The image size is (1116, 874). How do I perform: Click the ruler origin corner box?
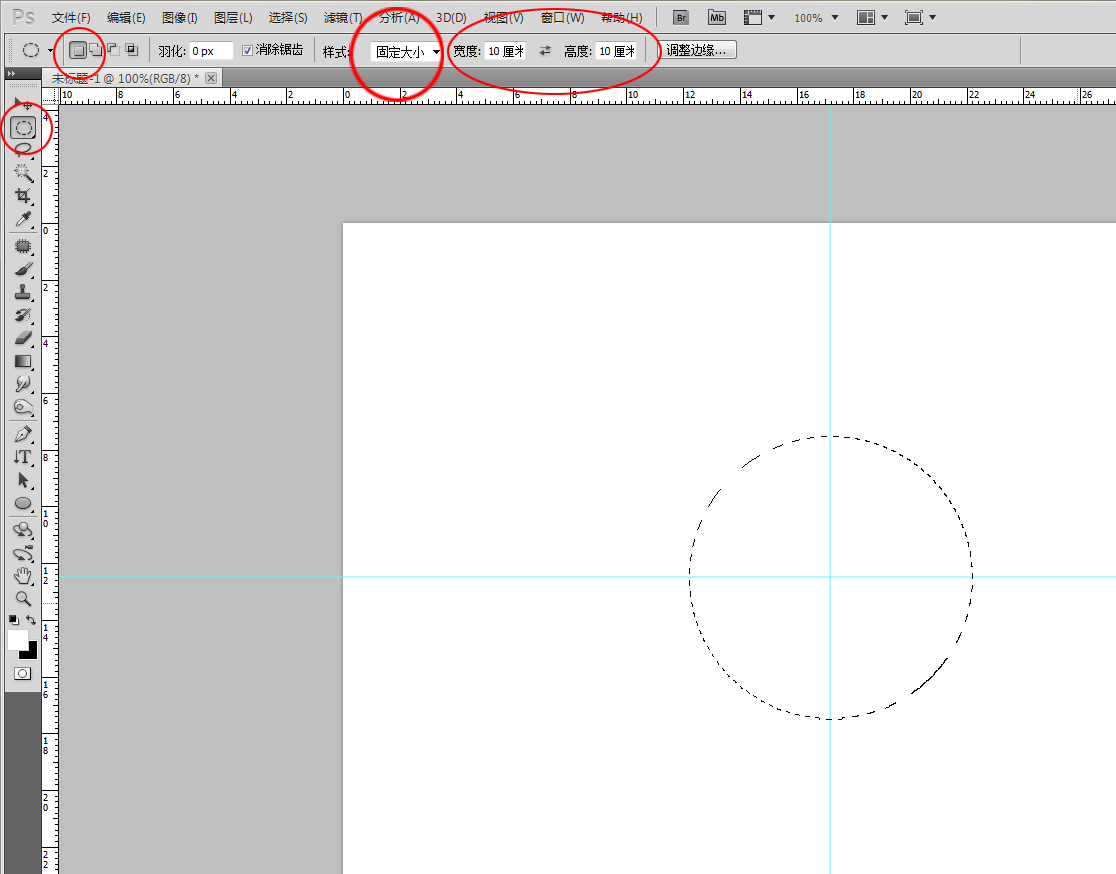click(50, 96)
